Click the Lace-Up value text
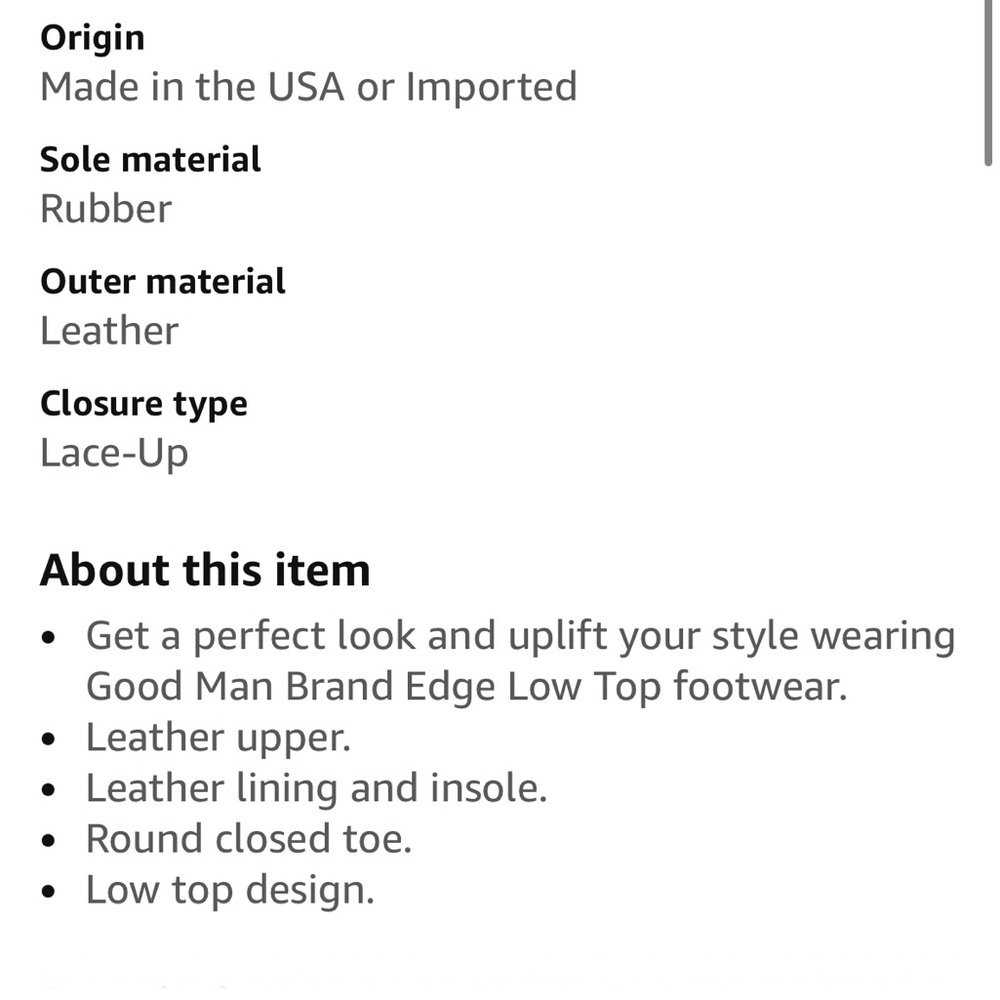1000x1000 pixels. coord(114,453)
